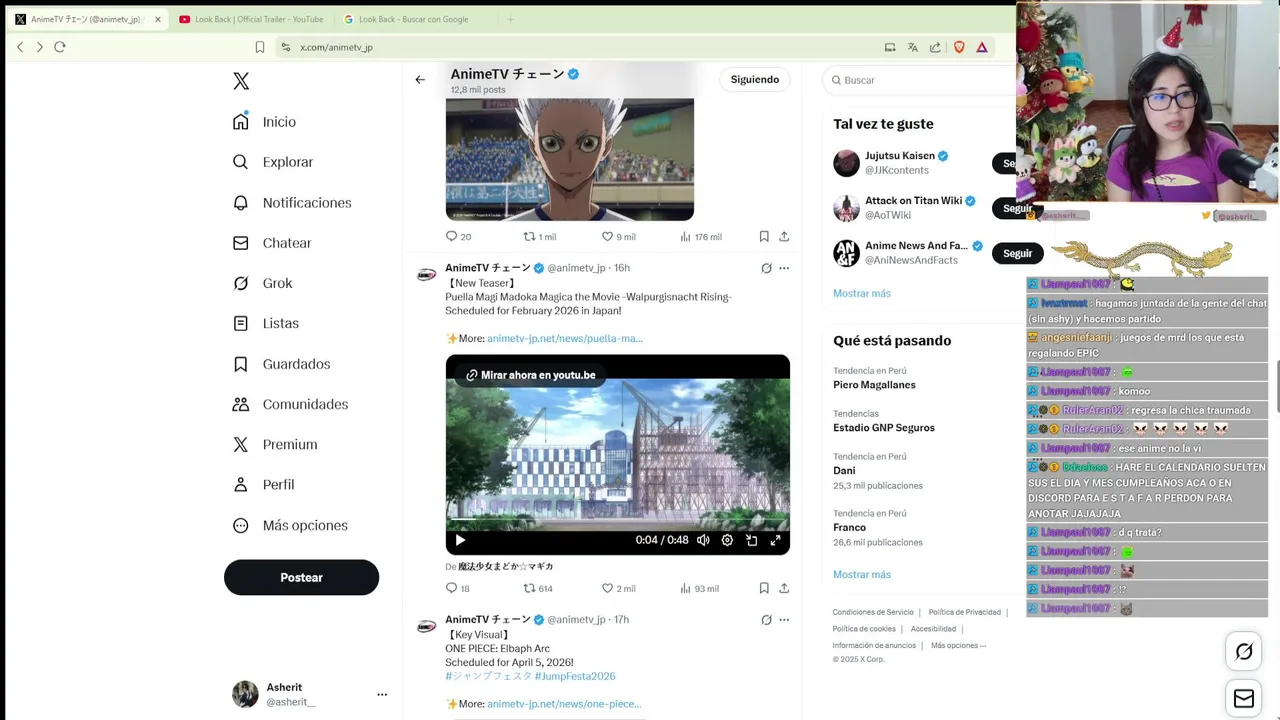
Task: Open Grok assistant
Action: [x=263, y=283]
